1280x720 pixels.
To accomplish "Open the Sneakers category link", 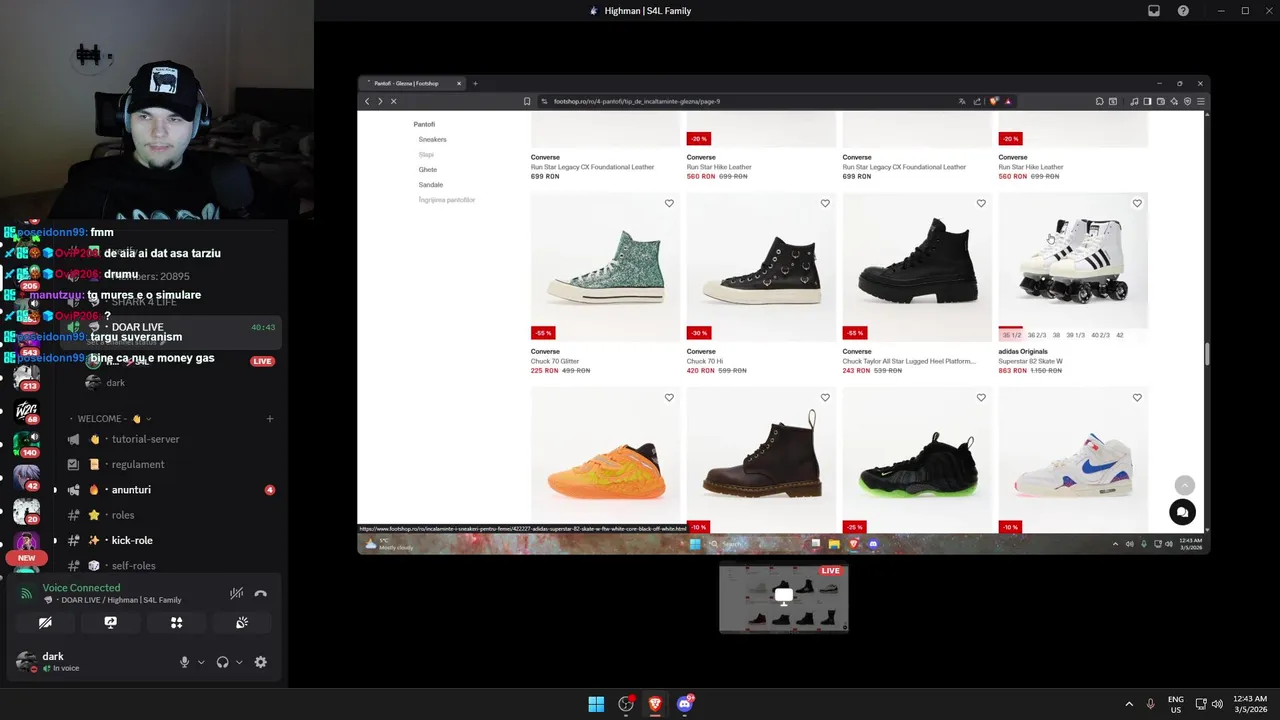I will coord(432,140).
